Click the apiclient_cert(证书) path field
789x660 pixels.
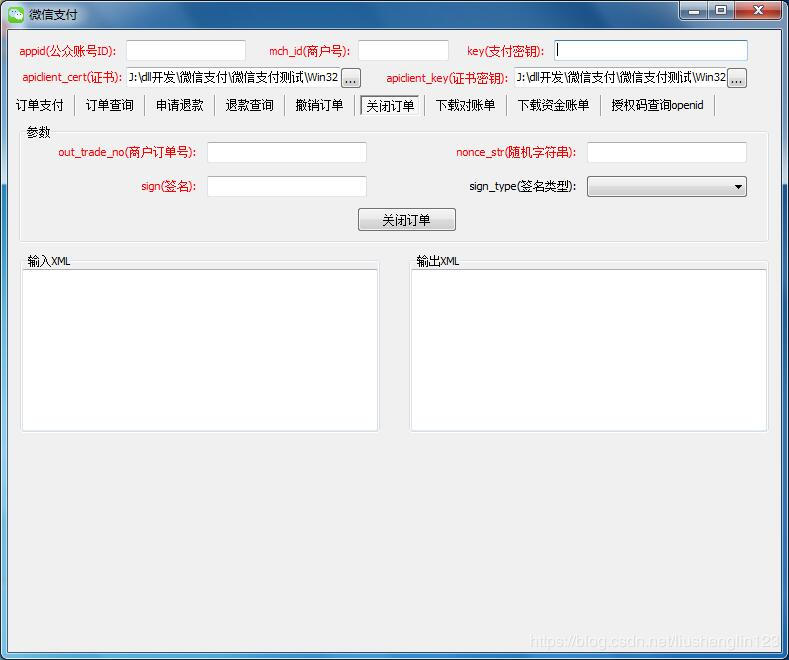point(233,77)
